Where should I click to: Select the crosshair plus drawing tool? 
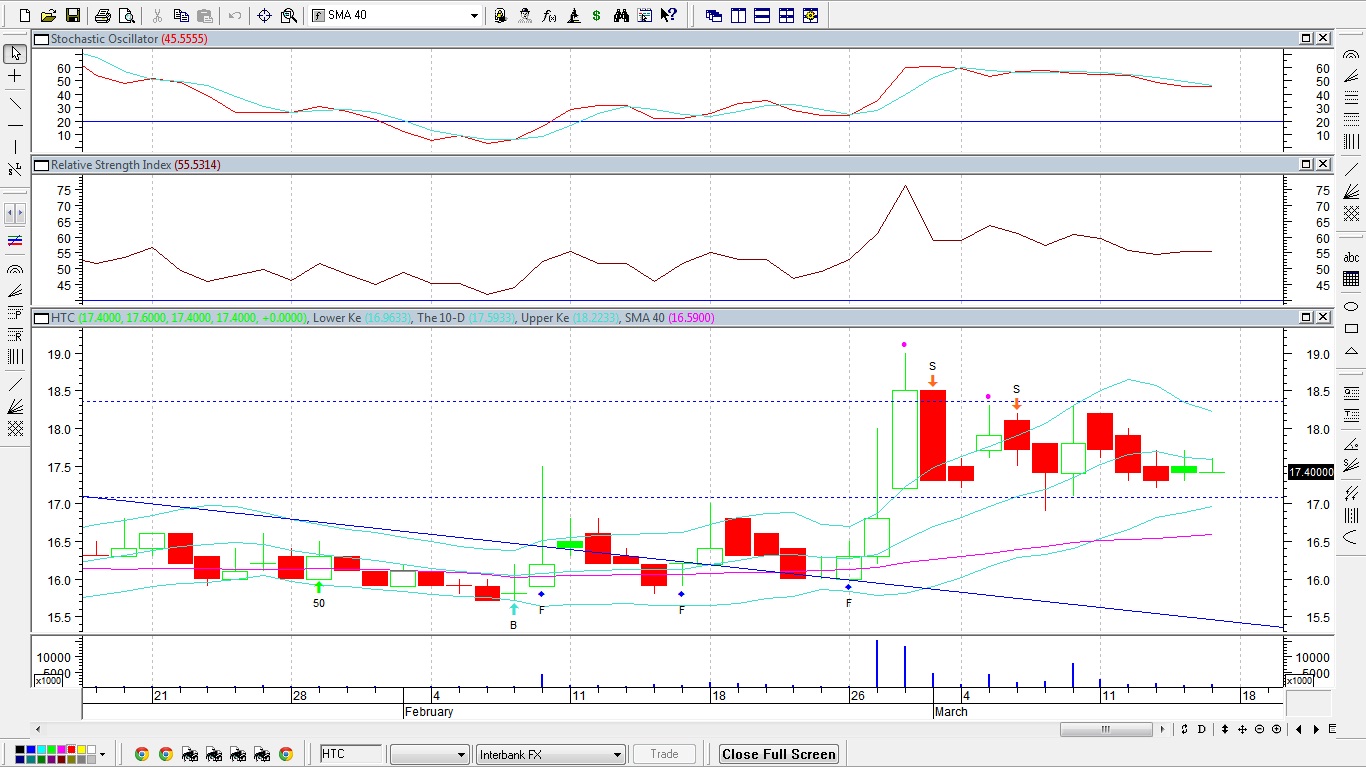click(x=15, y=76)
